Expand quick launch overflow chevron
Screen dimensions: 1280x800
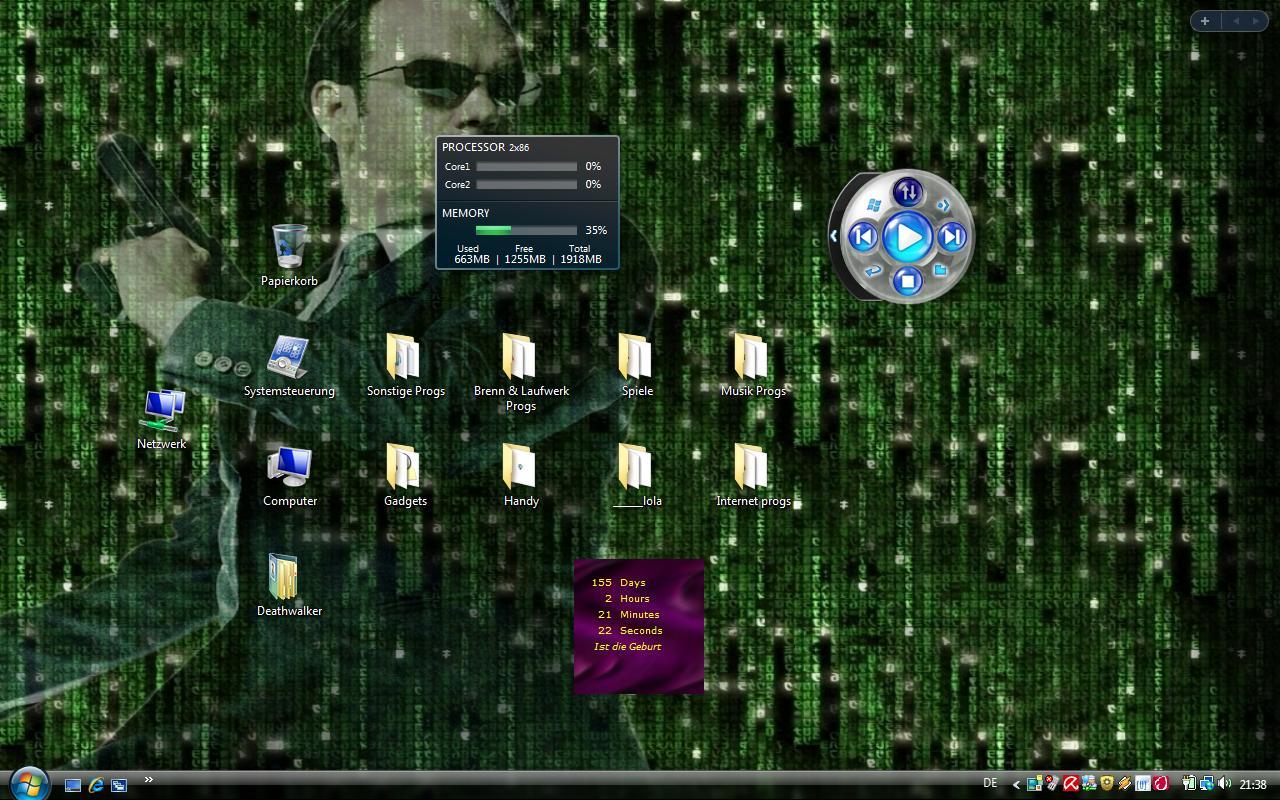click(x=149, y=780)
